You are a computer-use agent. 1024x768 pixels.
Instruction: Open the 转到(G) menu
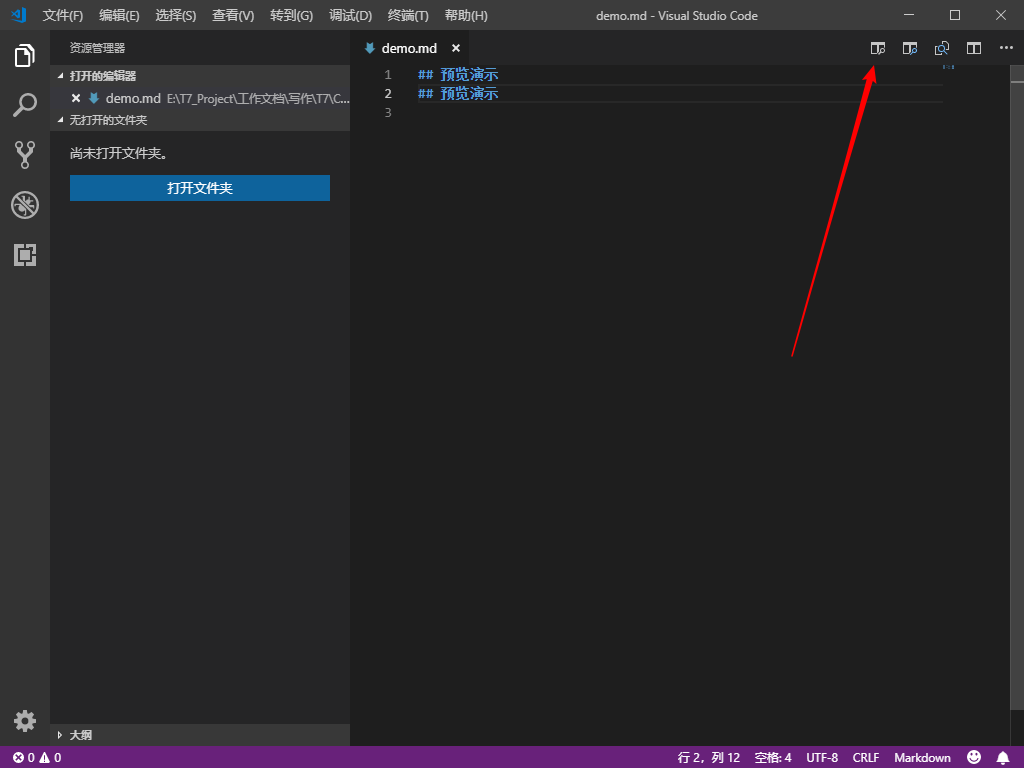(291, 16)
